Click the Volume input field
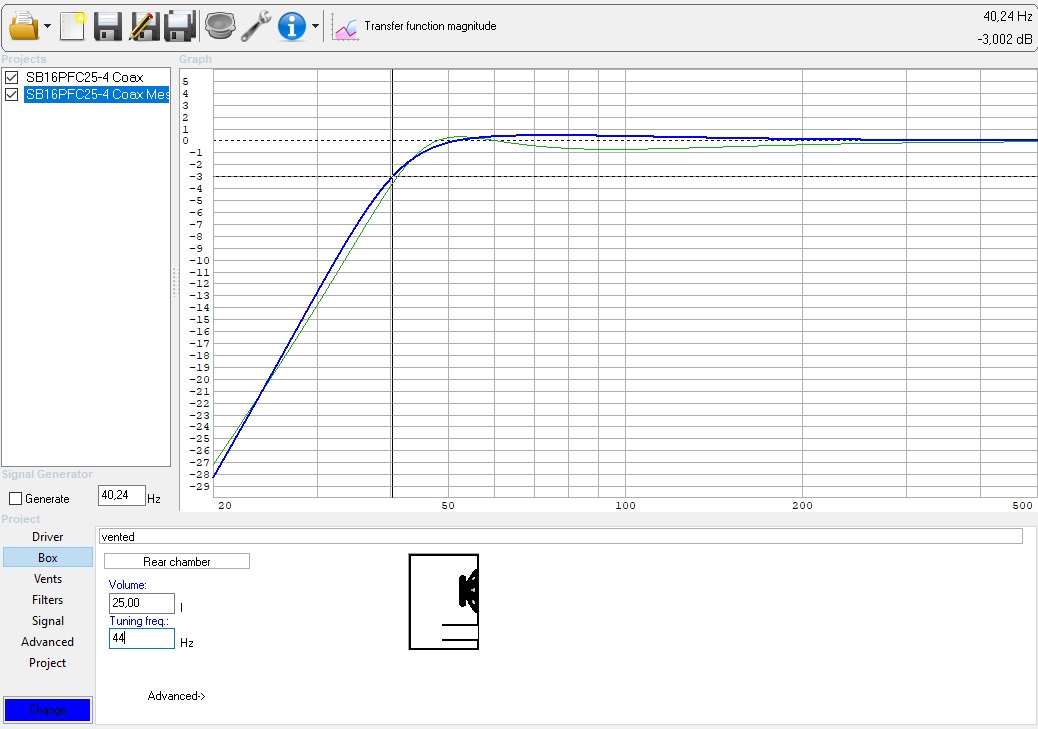 click(x=141, y=603)
